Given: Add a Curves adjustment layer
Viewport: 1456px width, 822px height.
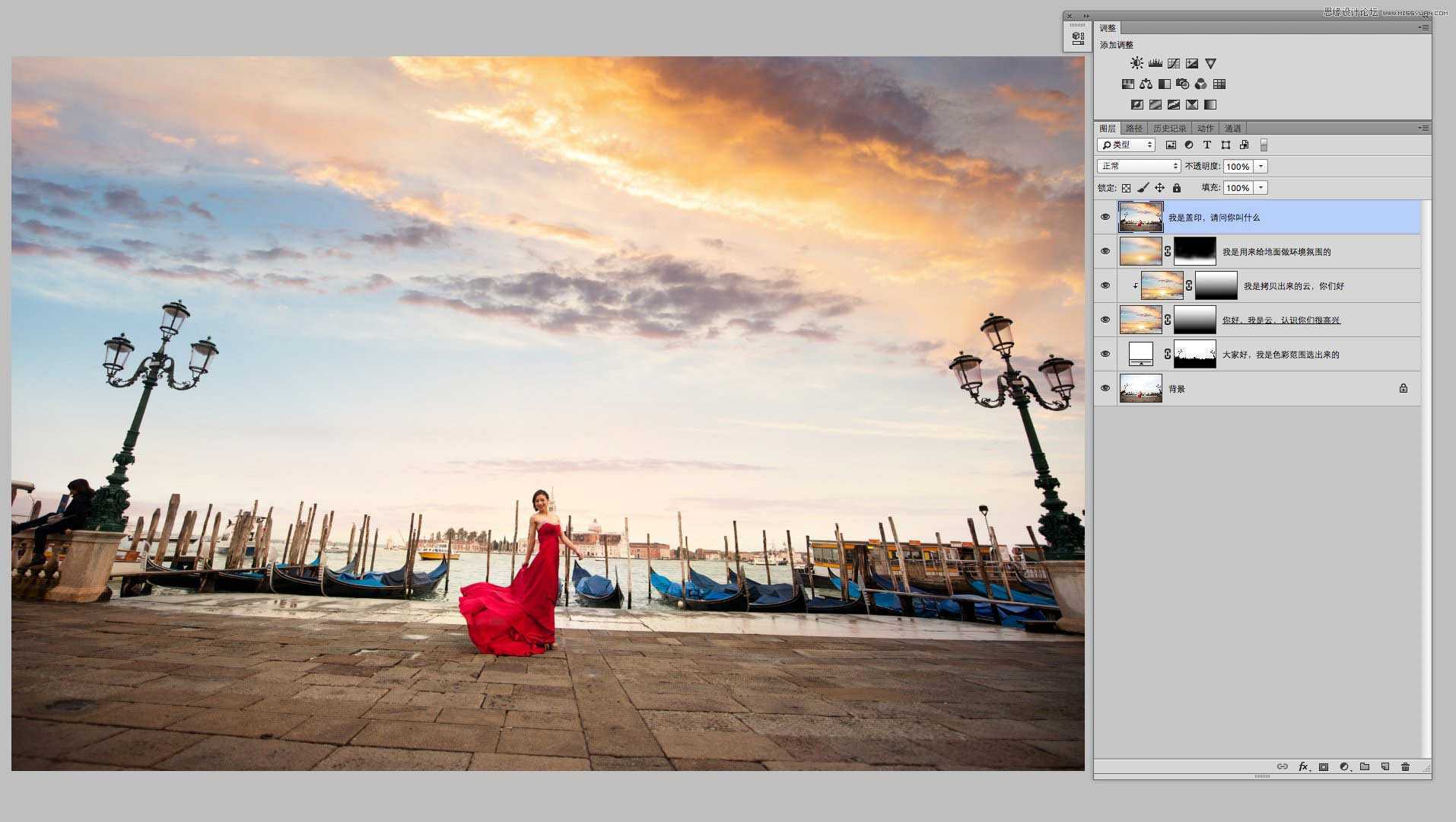Looking at the screenshot, I should point(1173,63).
